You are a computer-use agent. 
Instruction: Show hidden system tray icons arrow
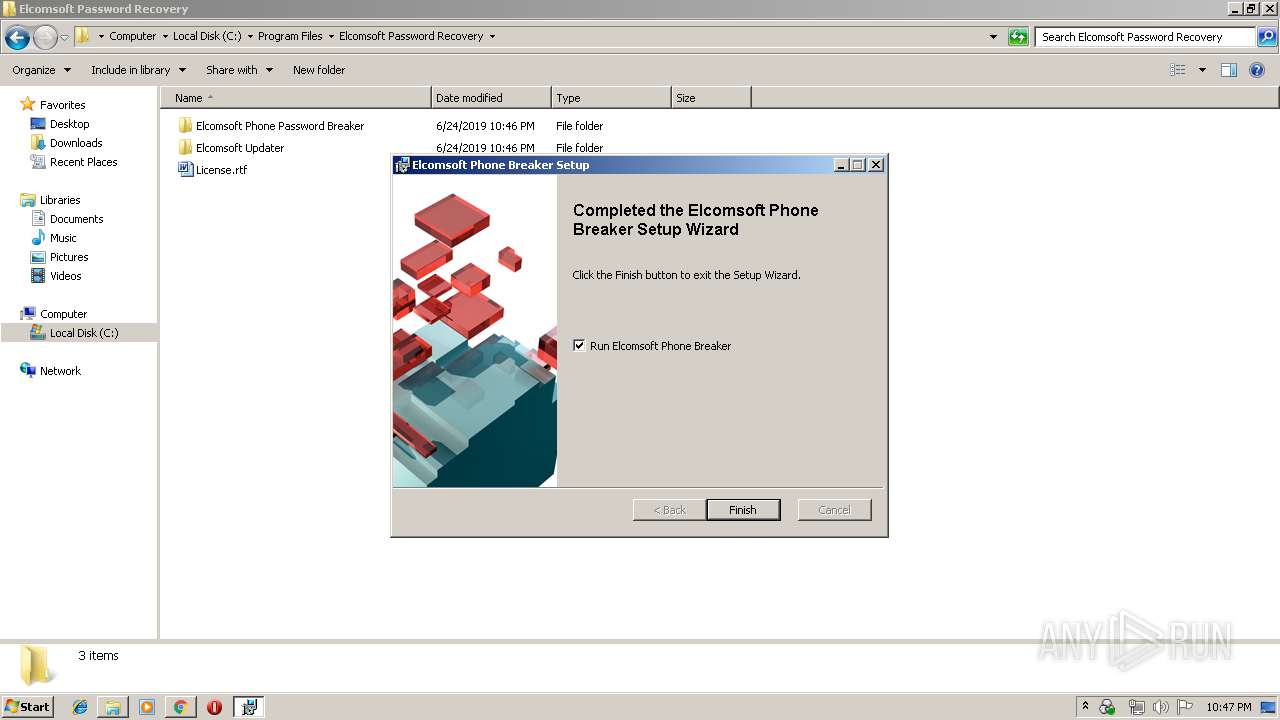(1085, 707)
